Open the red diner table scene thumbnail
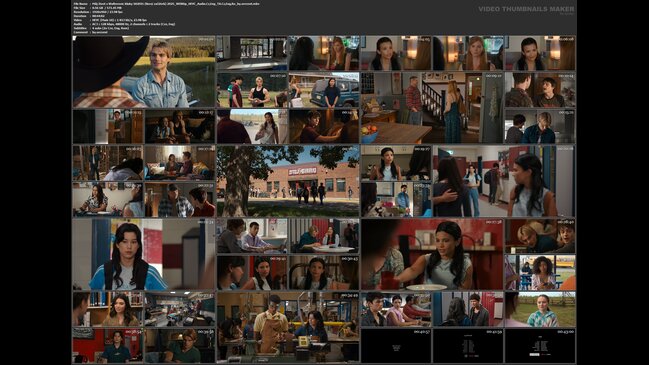The width and height of the screenshot is (649, 365). (432, 254)
